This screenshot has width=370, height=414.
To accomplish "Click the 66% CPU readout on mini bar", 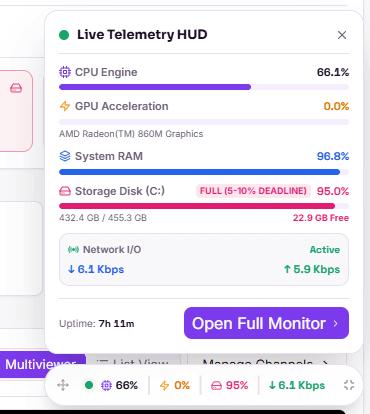I will coord(127,385).
